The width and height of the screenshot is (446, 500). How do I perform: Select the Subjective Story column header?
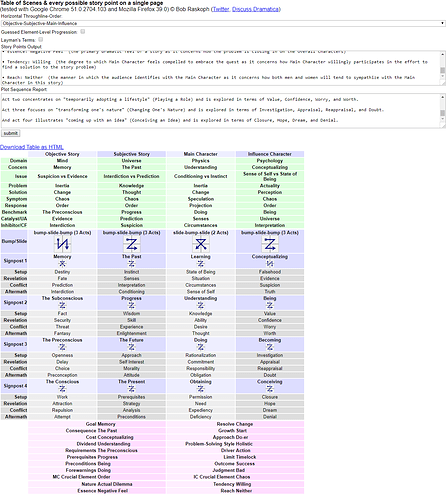click(x=131, y=154)
